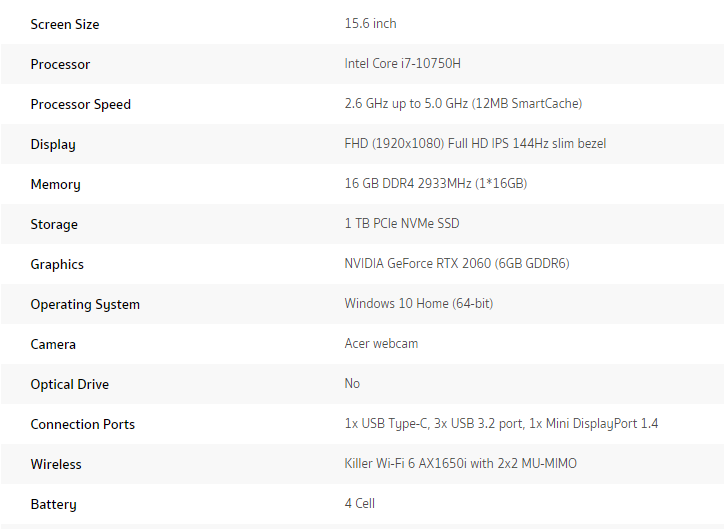The height and width of the screenshot is (529, 724).
Task: Select Intel Core i7-10750H text
Action: [402, 63]
